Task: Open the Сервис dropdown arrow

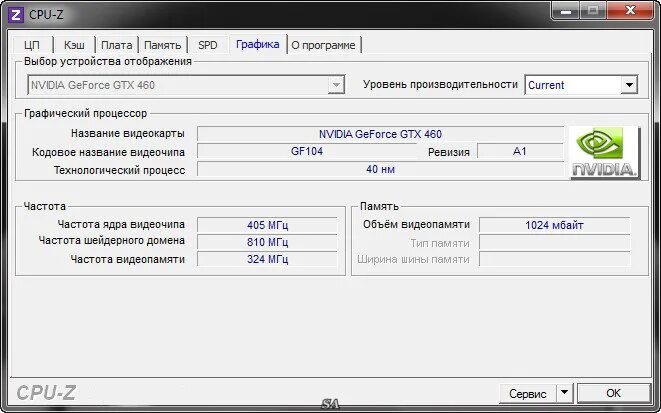Action: [564, 393]
